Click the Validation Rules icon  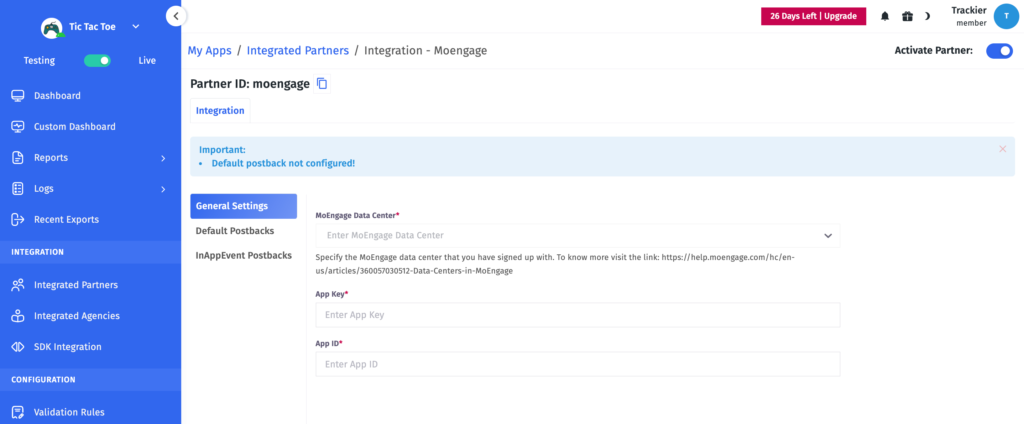(18, 412)
